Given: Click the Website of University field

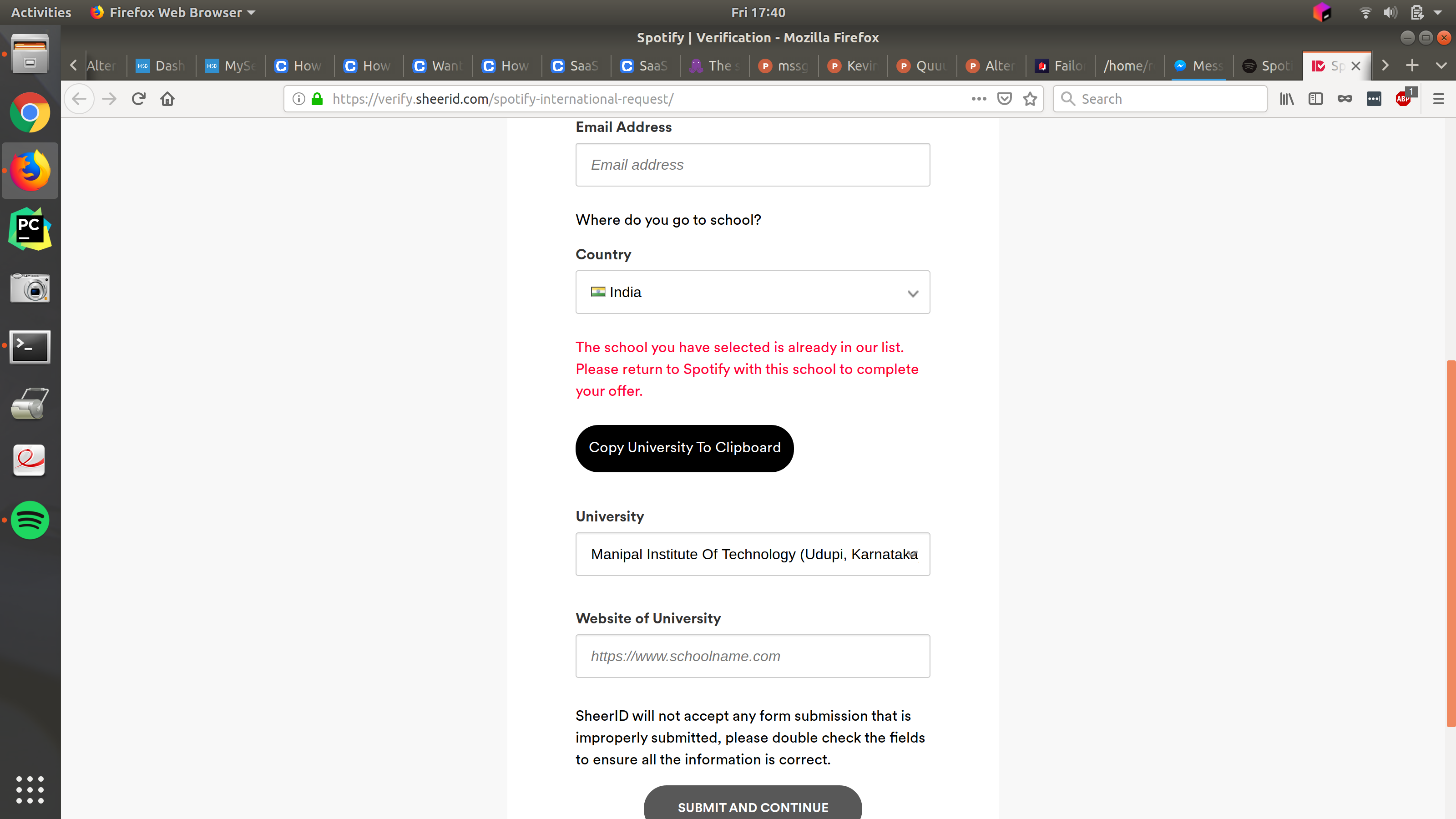Looking at the screenshot, I should (x=752, y=656).
